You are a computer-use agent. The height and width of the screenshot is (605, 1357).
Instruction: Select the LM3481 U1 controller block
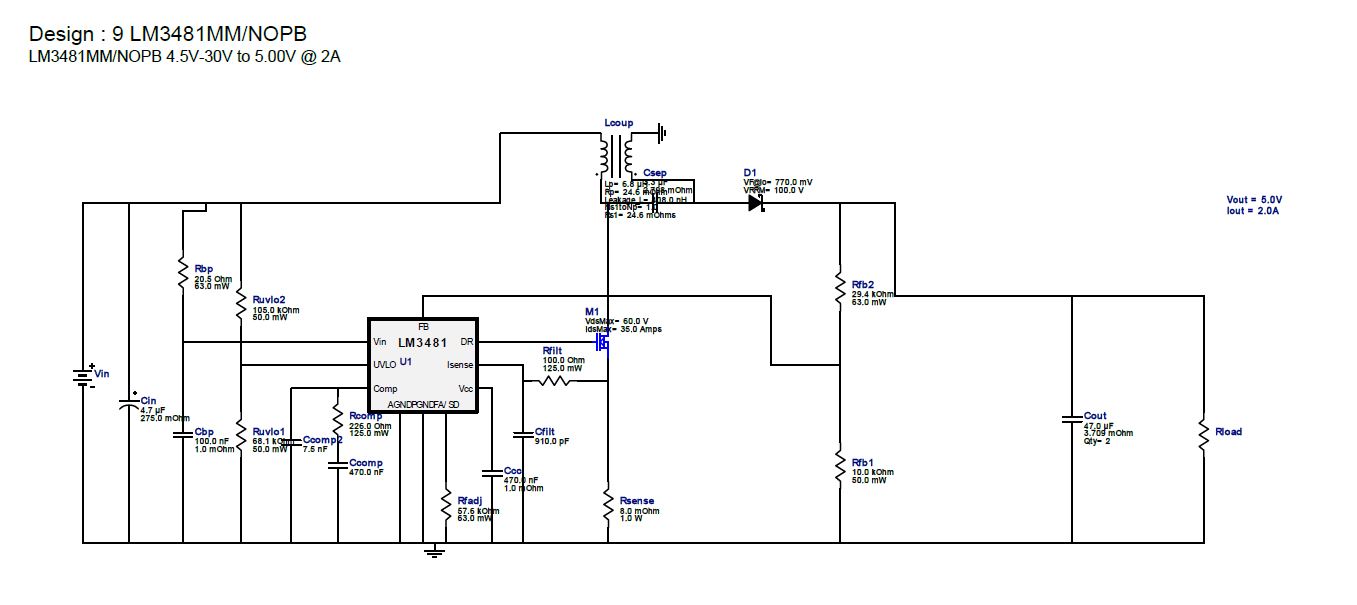pos(422,366)
